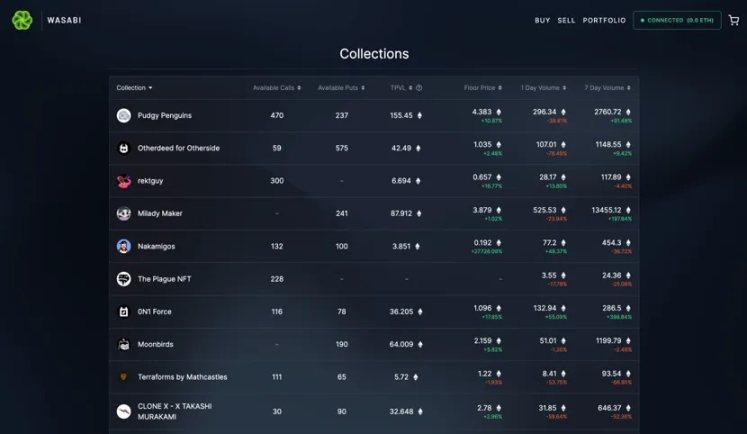Click the CONNECTED wallet button
The height and width of the screenshot is (434, 747).
677,20
